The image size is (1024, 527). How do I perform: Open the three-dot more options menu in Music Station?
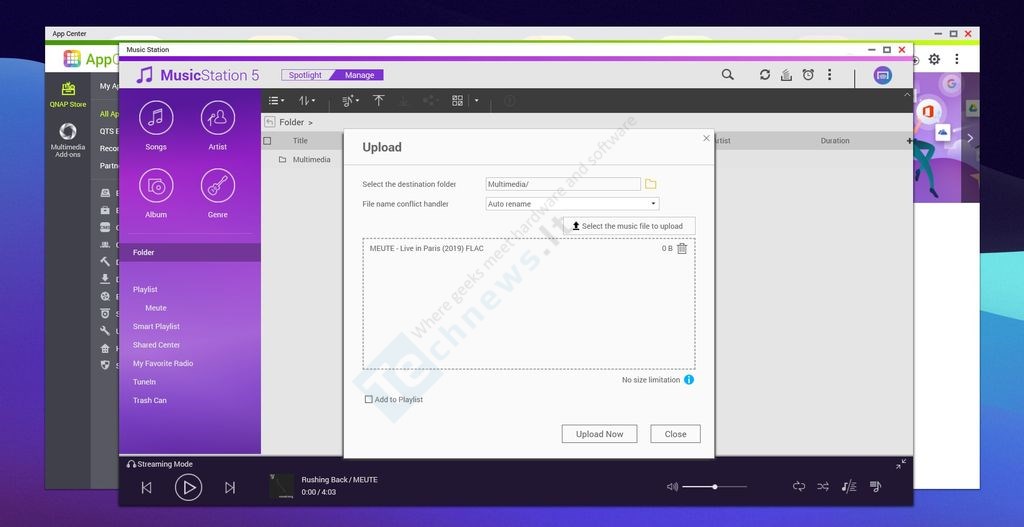[x=829, y=75]
